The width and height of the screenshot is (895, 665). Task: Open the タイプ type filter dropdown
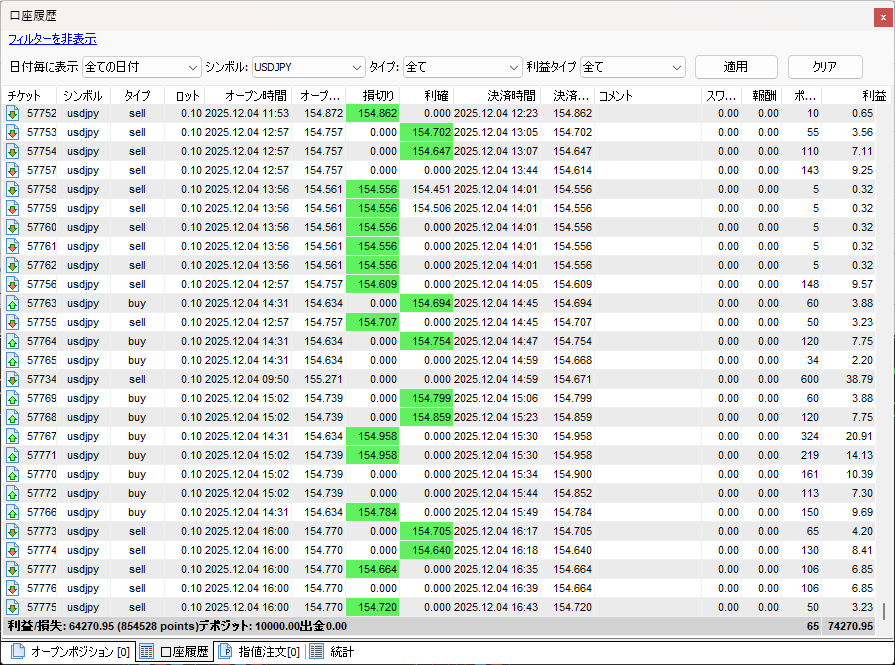pos(462,67)
